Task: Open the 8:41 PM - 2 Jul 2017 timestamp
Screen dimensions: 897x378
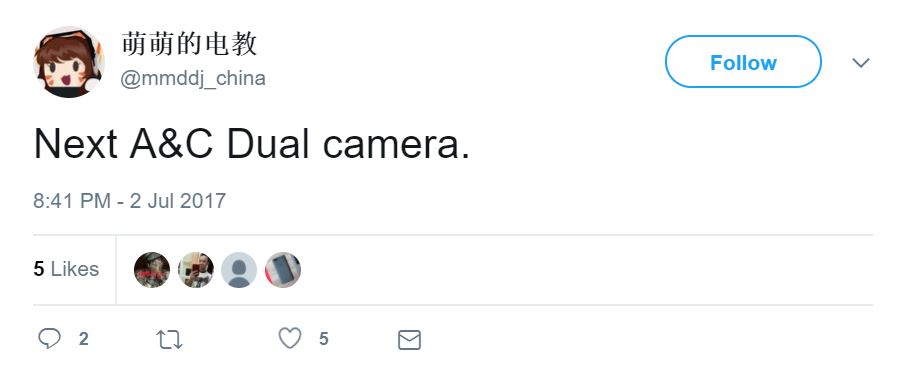Action: coord(129,201)
